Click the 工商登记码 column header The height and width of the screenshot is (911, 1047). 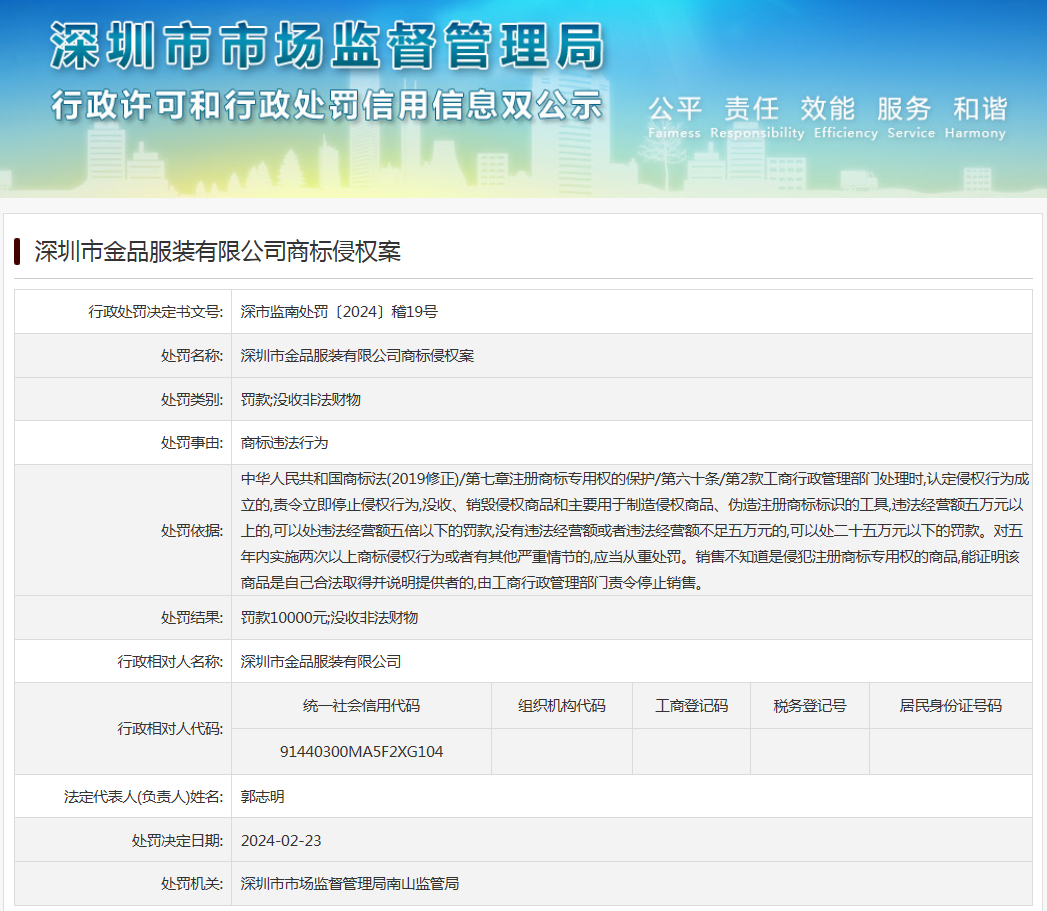tap(691, 706)
